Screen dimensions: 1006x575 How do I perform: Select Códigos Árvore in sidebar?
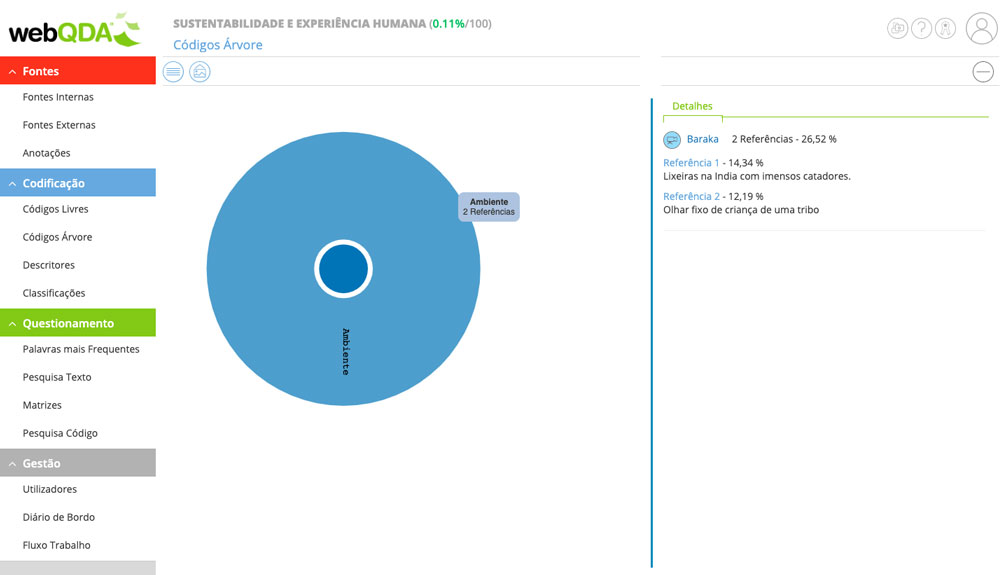(57, 237)
